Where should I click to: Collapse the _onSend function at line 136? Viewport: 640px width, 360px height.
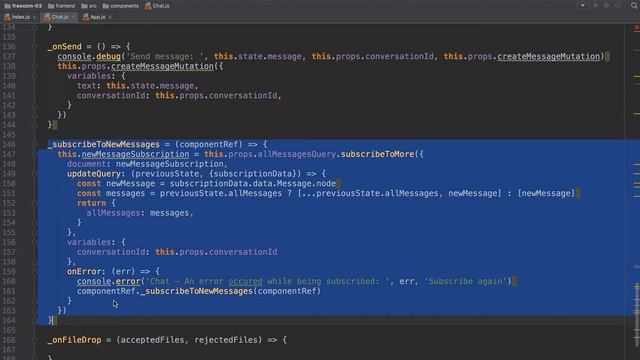pyautogui.click(x=35, y=47)
